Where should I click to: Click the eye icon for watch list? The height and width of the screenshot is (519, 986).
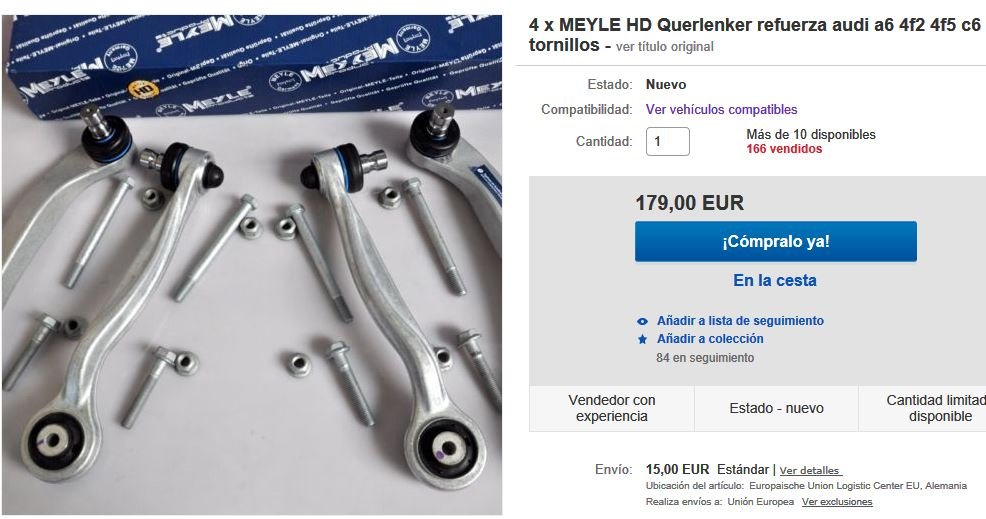point(642,321)
